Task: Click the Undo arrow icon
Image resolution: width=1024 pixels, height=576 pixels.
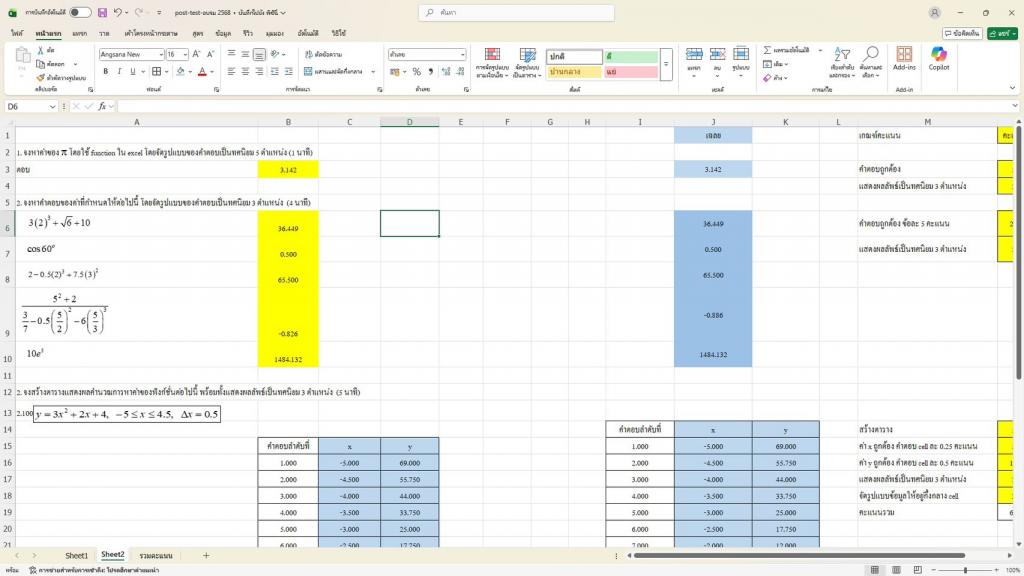Action: click(117, 12)
